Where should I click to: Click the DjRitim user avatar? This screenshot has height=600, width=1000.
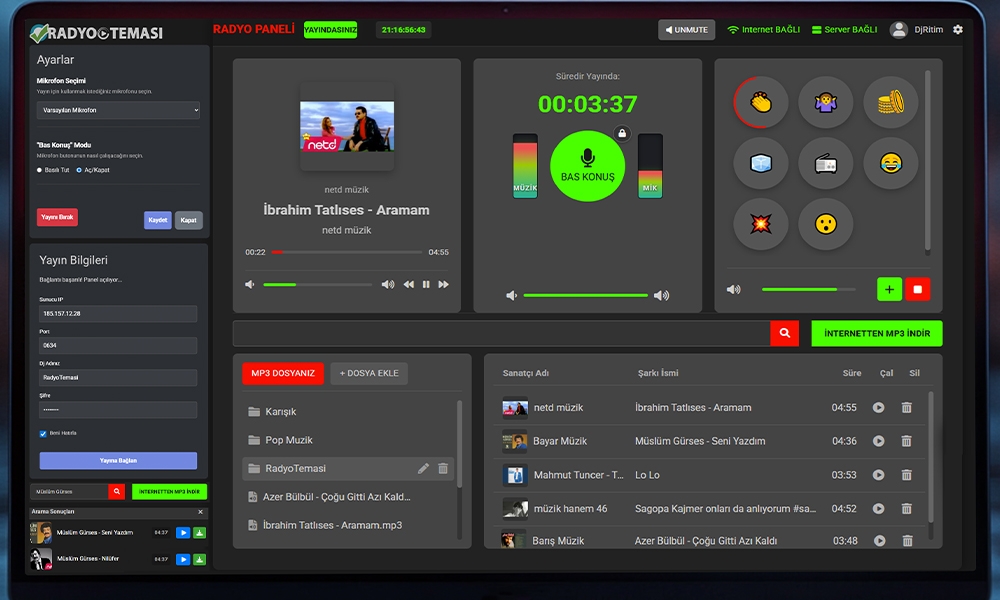coord(899,29)
